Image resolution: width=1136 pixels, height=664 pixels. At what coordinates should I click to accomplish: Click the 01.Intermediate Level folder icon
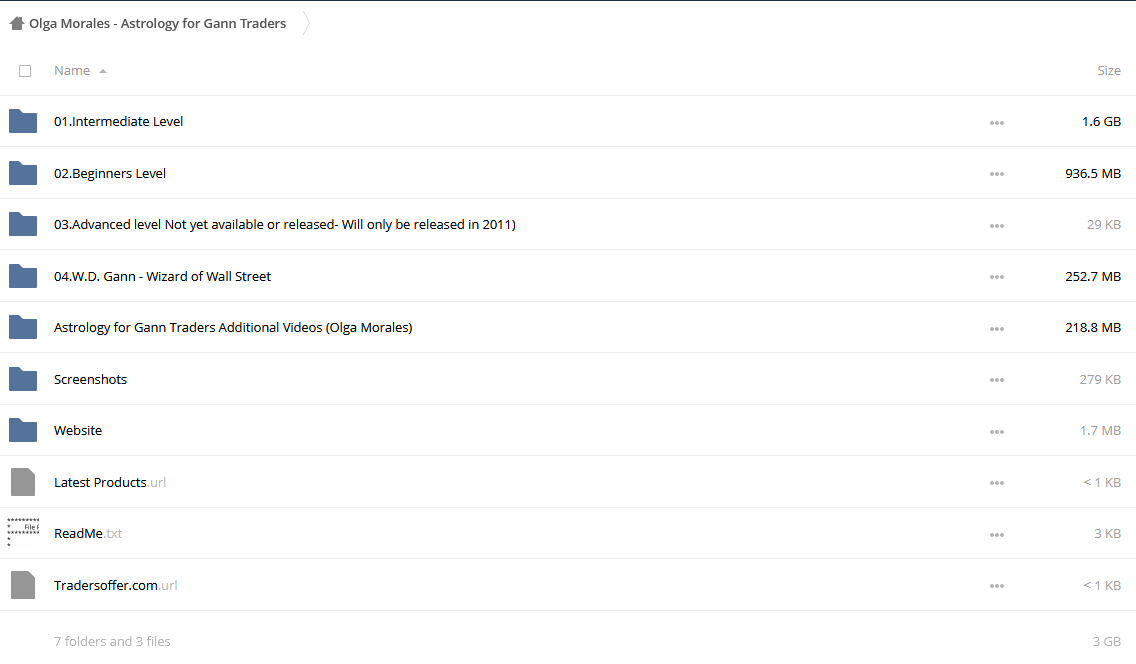coord(23,121)
